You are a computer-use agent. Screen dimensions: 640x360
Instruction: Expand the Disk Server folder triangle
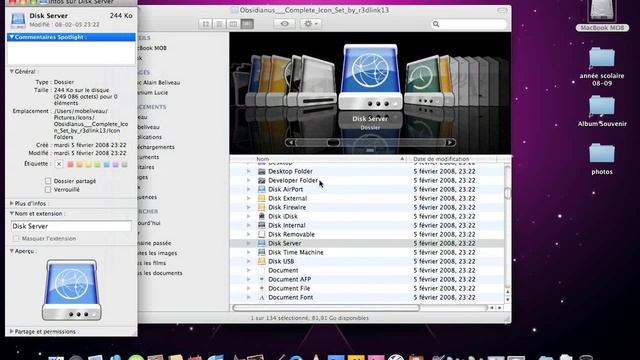pos(249,243)
